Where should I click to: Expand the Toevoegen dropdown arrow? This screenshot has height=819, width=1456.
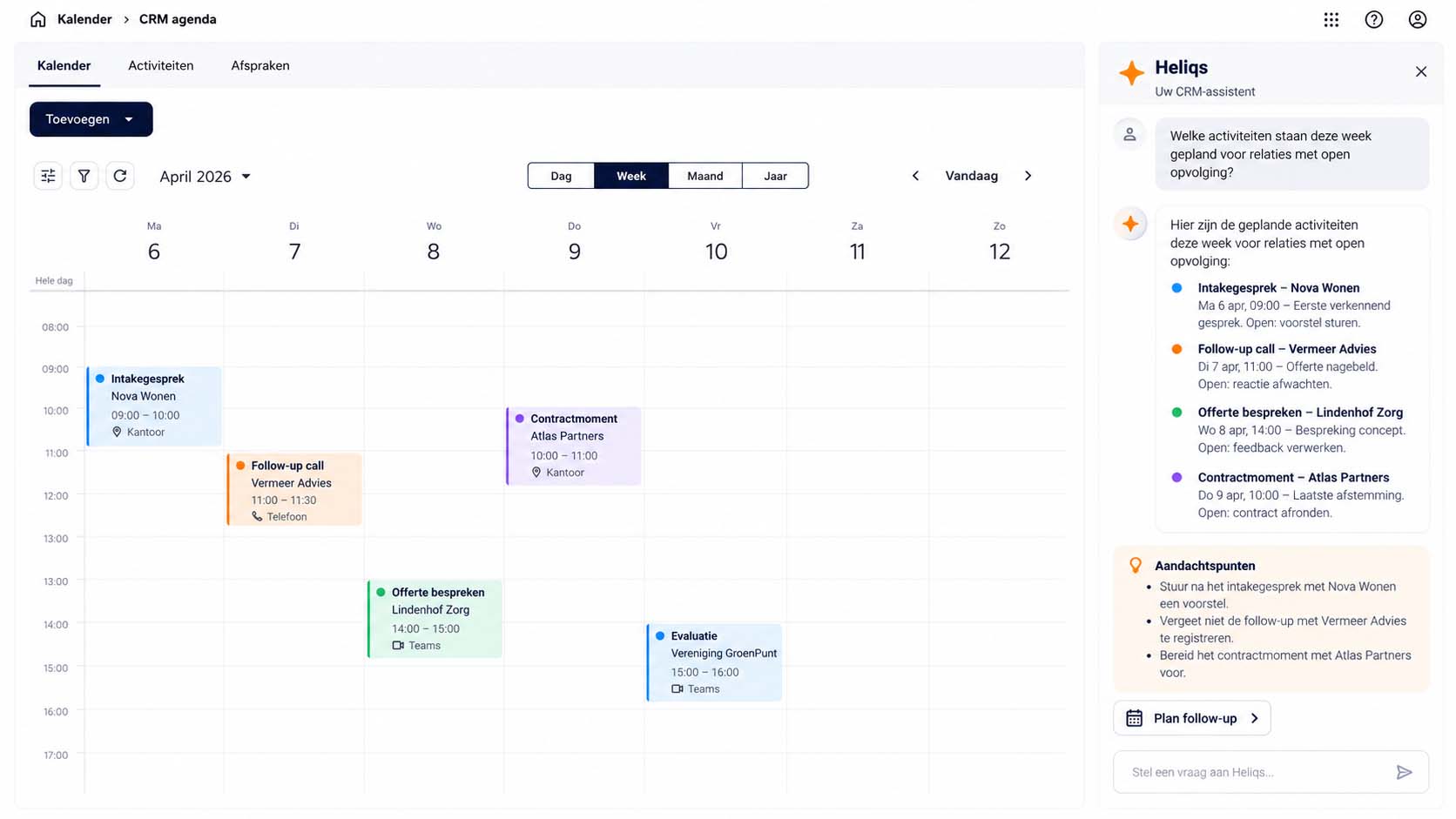129,119
